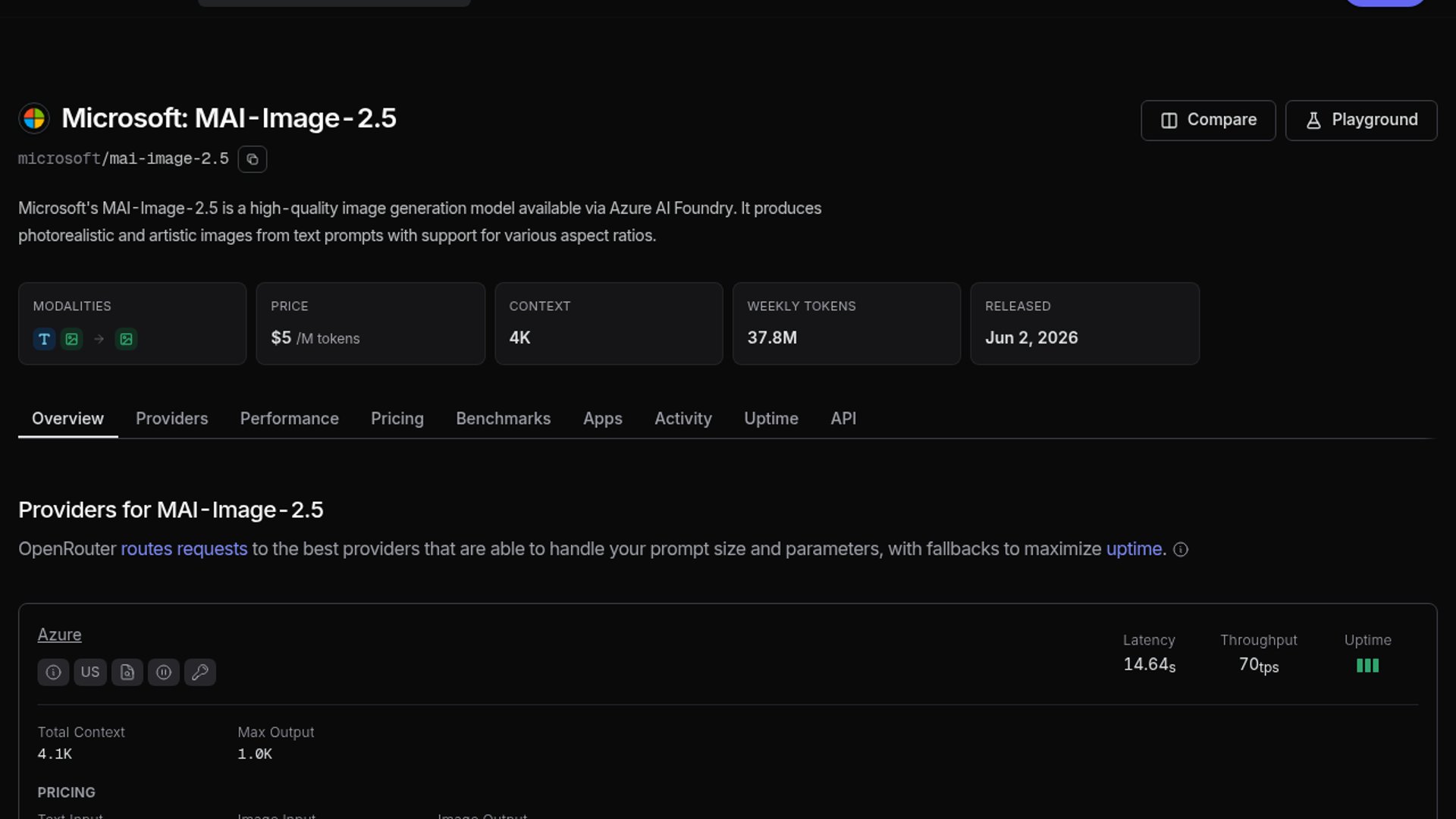Click the US region badge for Azure
The image size is (1456, 819).
click(90, 672)
